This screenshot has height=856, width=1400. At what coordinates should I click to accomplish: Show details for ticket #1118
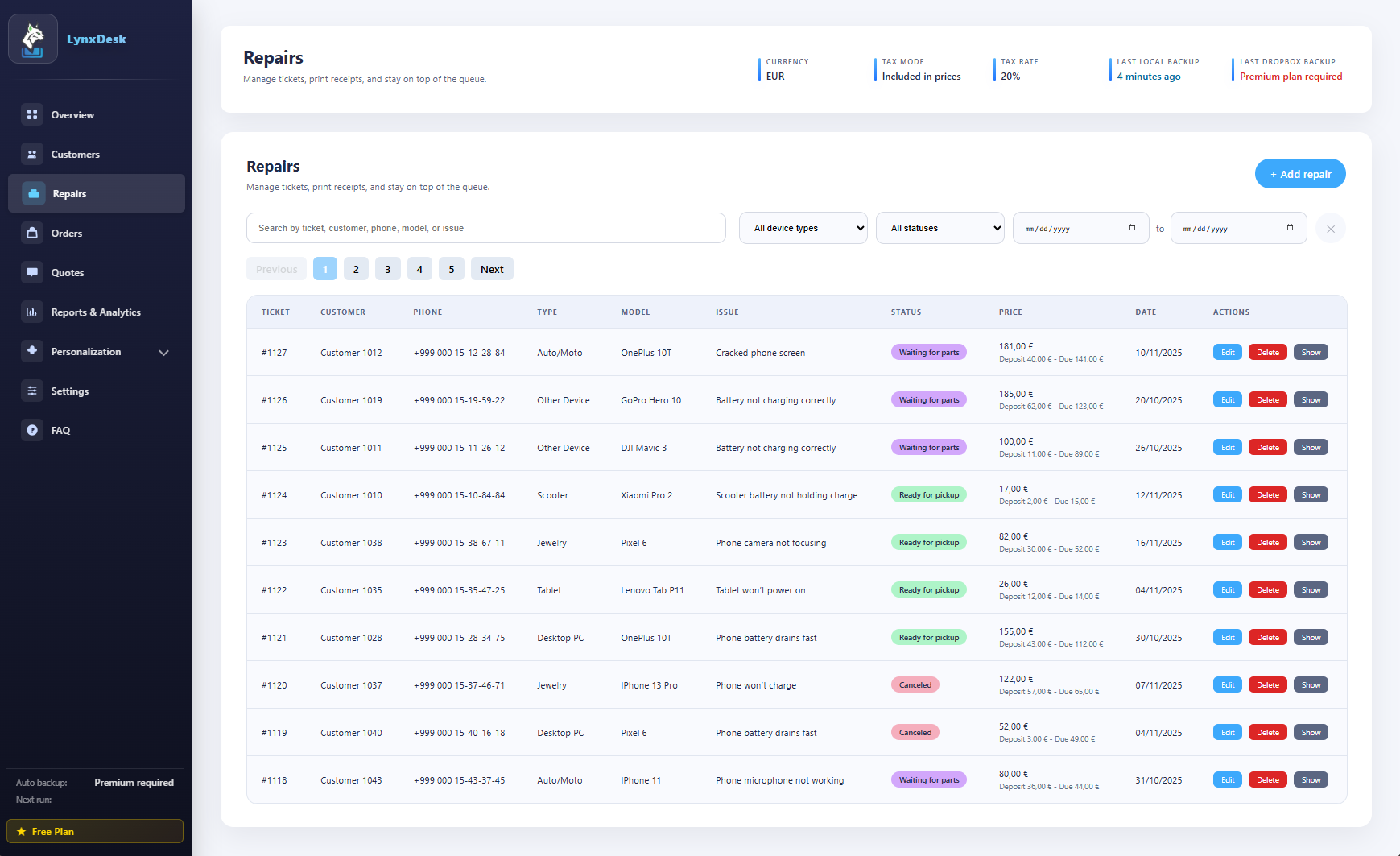1311,779
